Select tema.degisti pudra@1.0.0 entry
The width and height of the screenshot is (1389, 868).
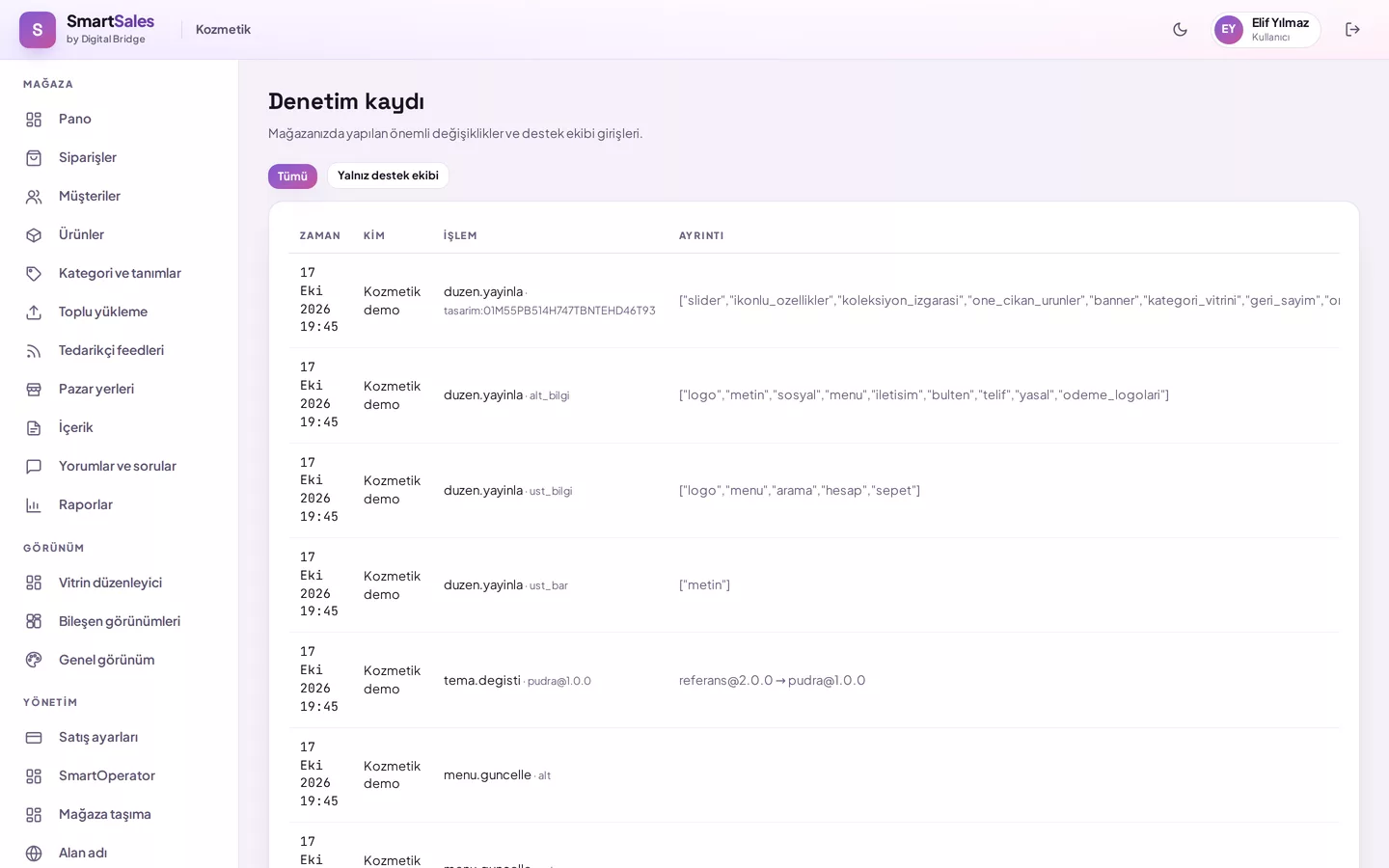(x=517, y=681)
